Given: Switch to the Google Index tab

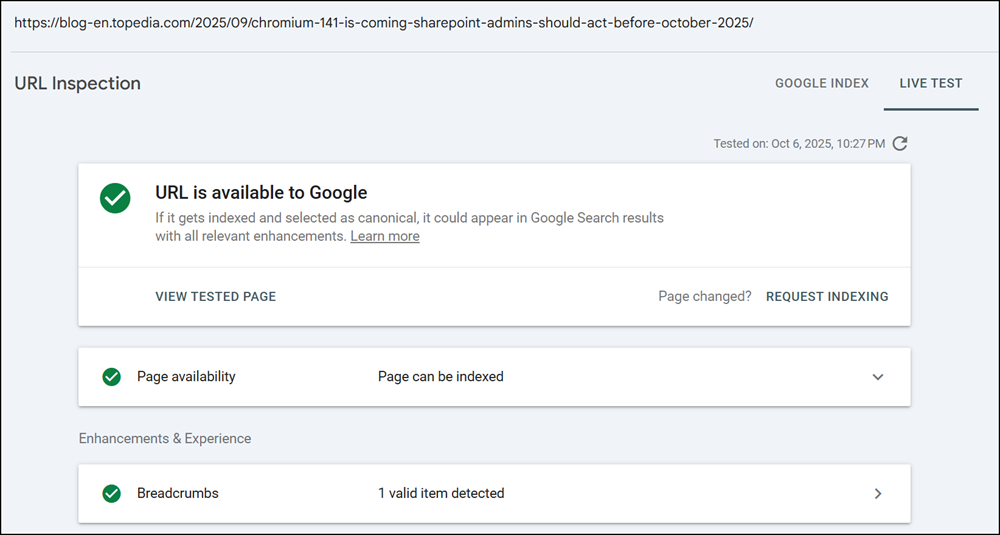Looking at the screenshot, I should 821,83.
